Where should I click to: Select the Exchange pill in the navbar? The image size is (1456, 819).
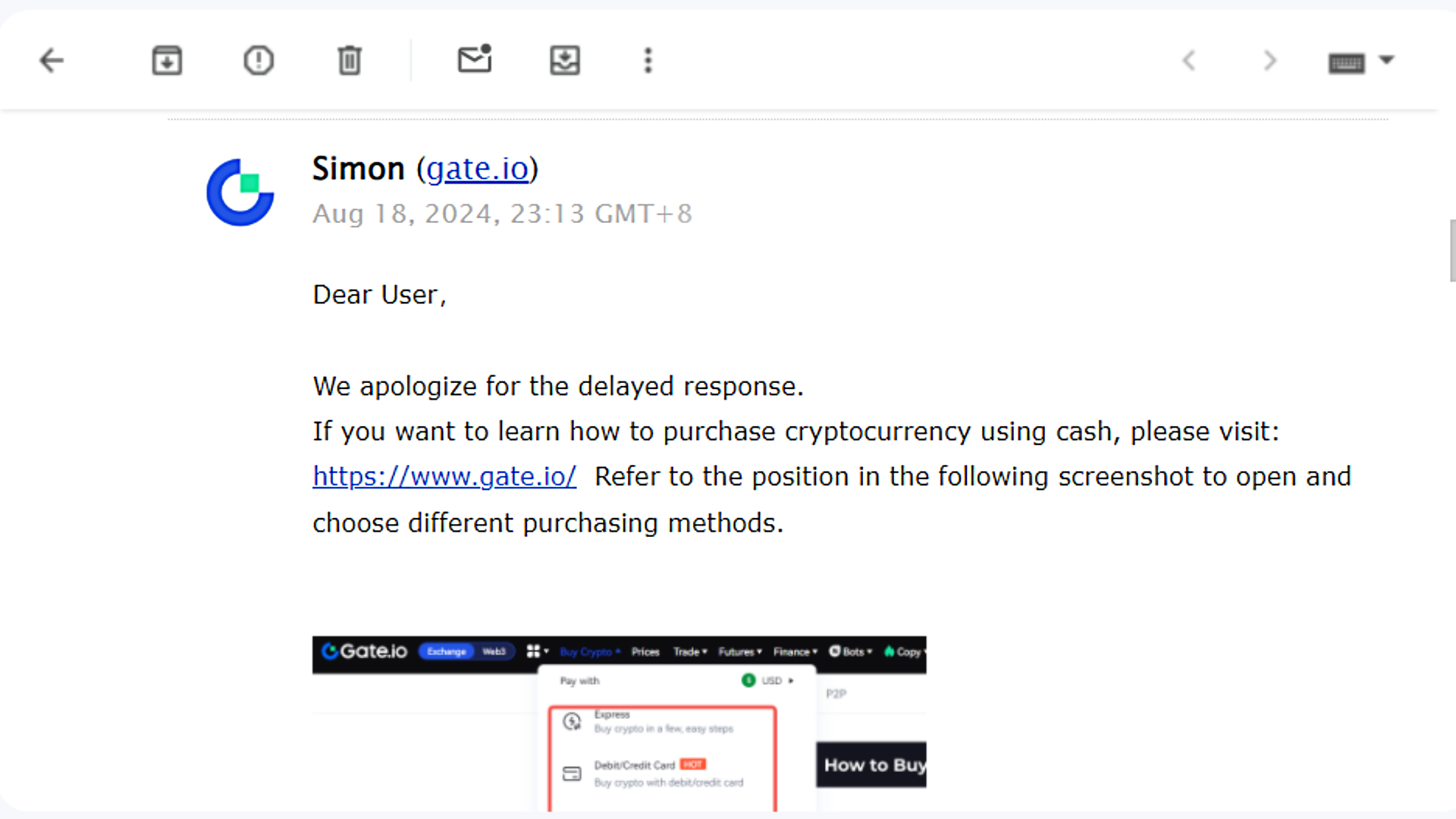click(x=447, y=651)
